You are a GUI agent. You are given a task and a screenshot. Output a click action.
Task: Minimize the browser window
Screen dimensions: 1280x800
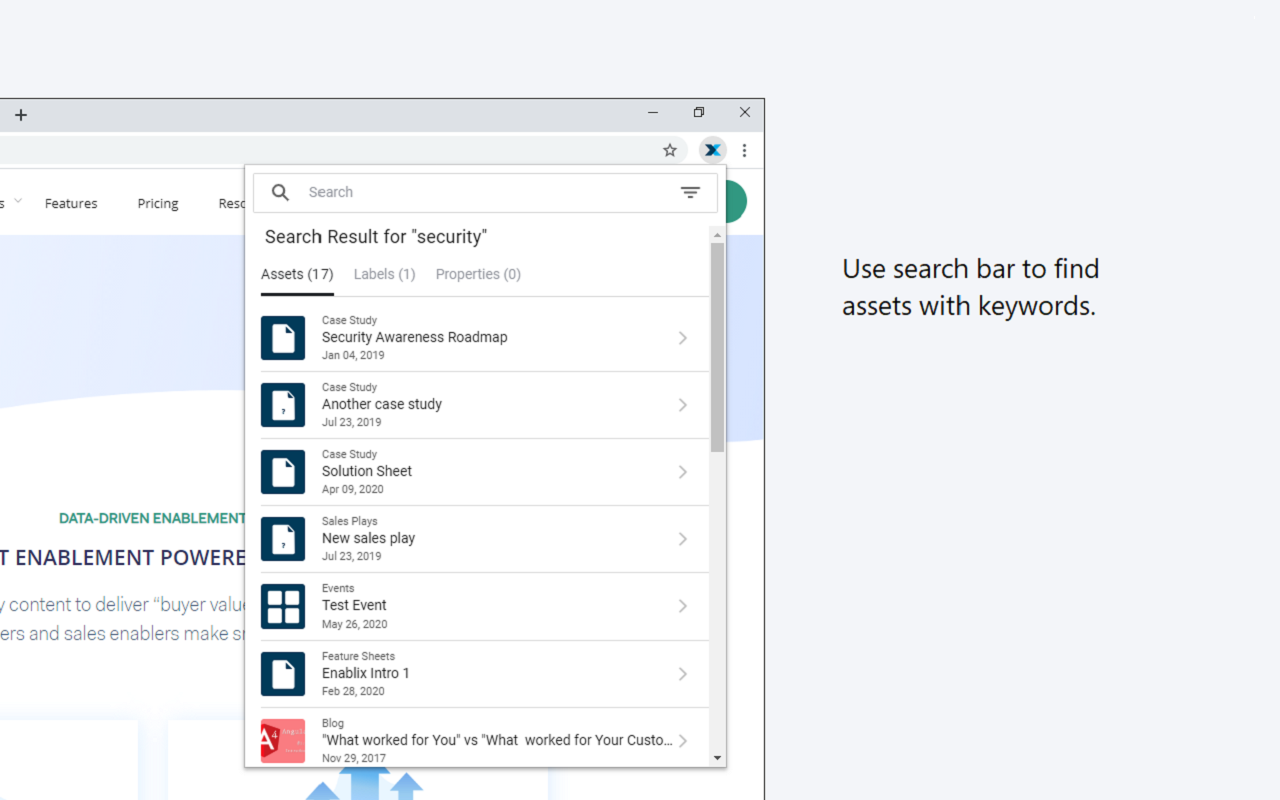(653, 113)
